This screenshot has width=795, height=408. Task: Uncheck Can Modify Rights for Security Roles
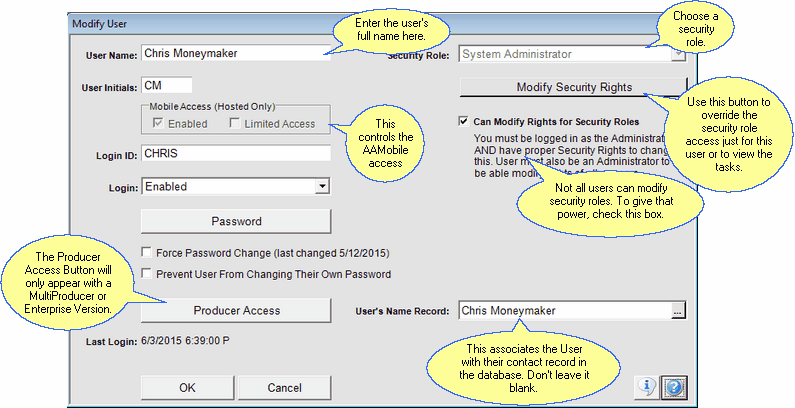pos(461,121)
